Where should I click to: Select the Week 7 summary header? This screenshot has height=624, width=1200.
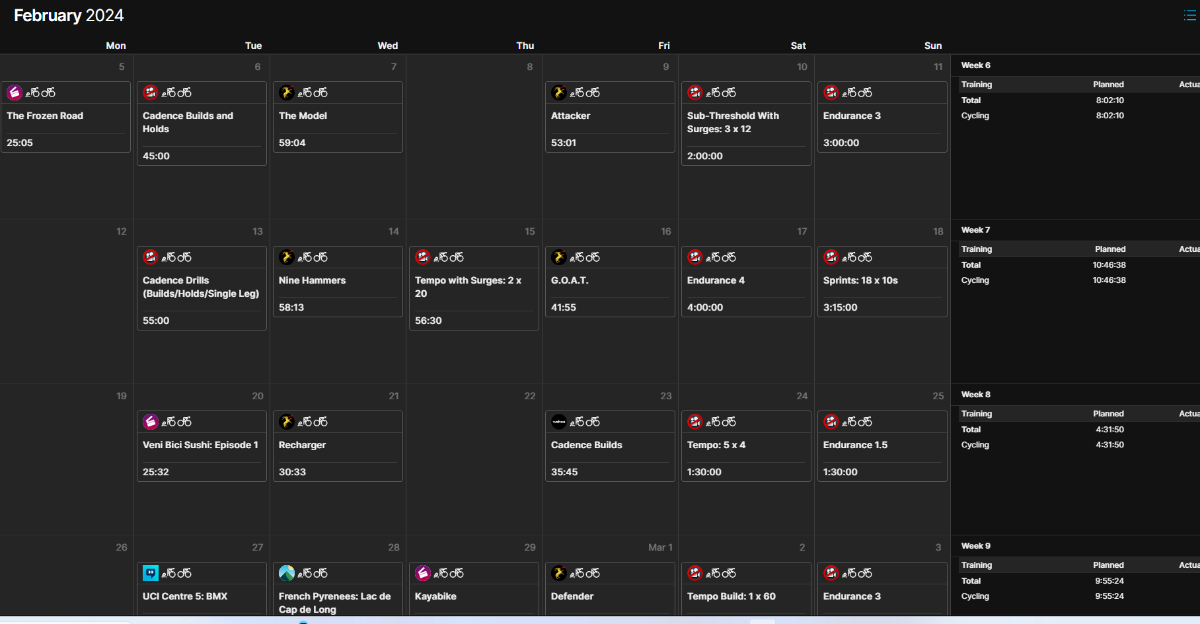[976, 230]
